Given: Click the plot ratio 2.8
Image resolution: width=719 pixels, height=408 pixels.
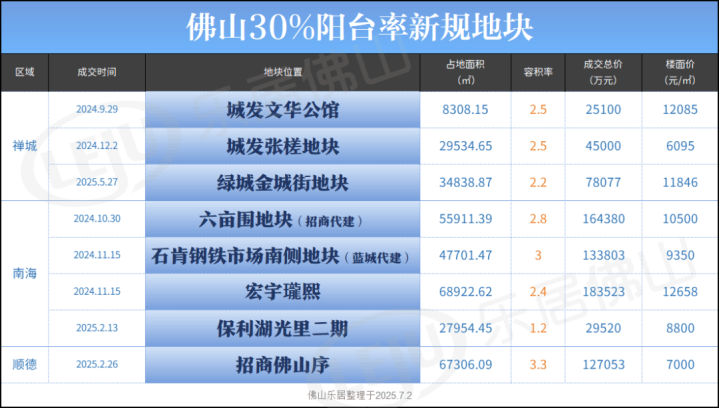Looking at the screenshot, I should [538, 219].
